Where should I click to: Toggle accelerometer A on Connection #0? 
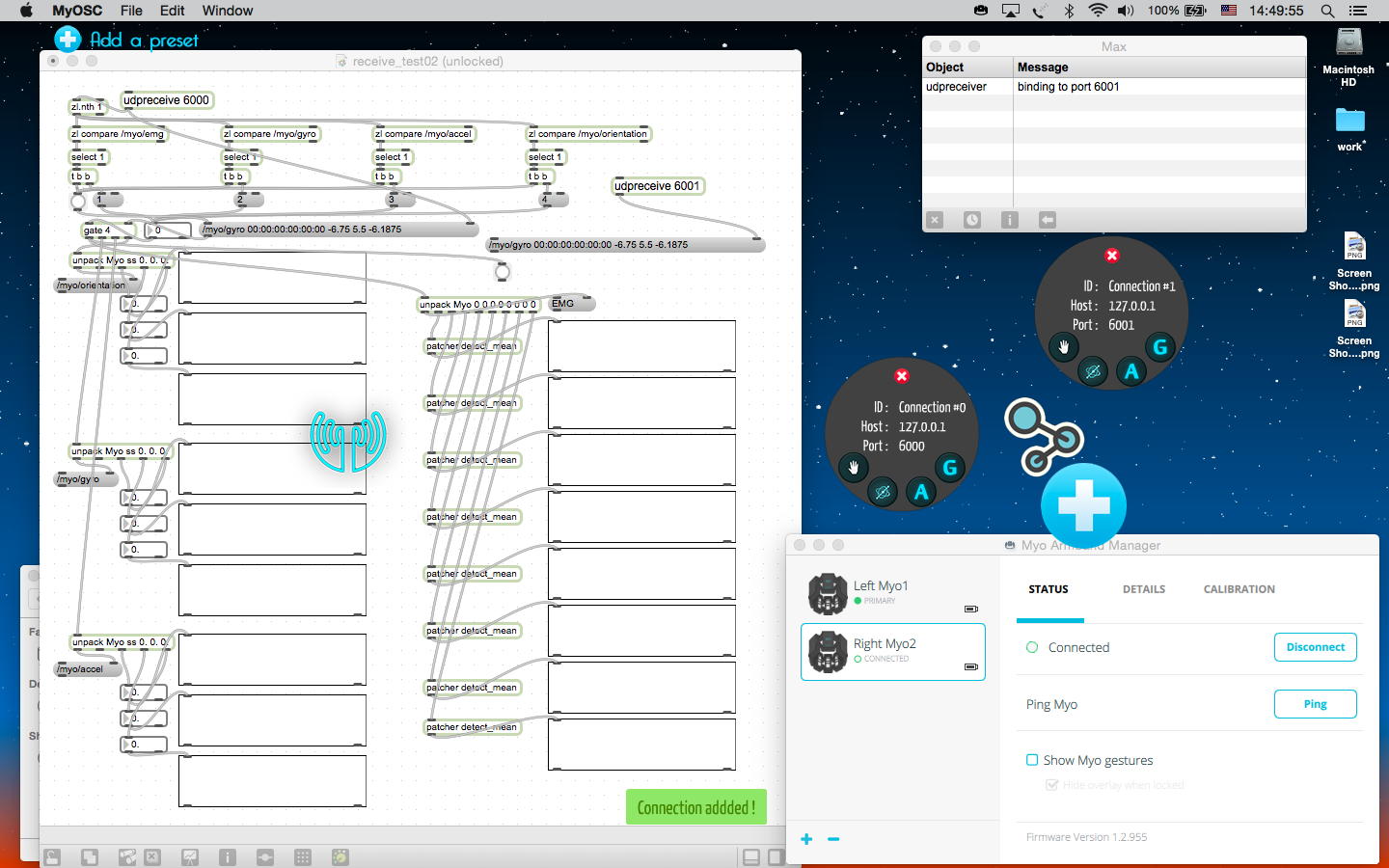click(921, 493)
